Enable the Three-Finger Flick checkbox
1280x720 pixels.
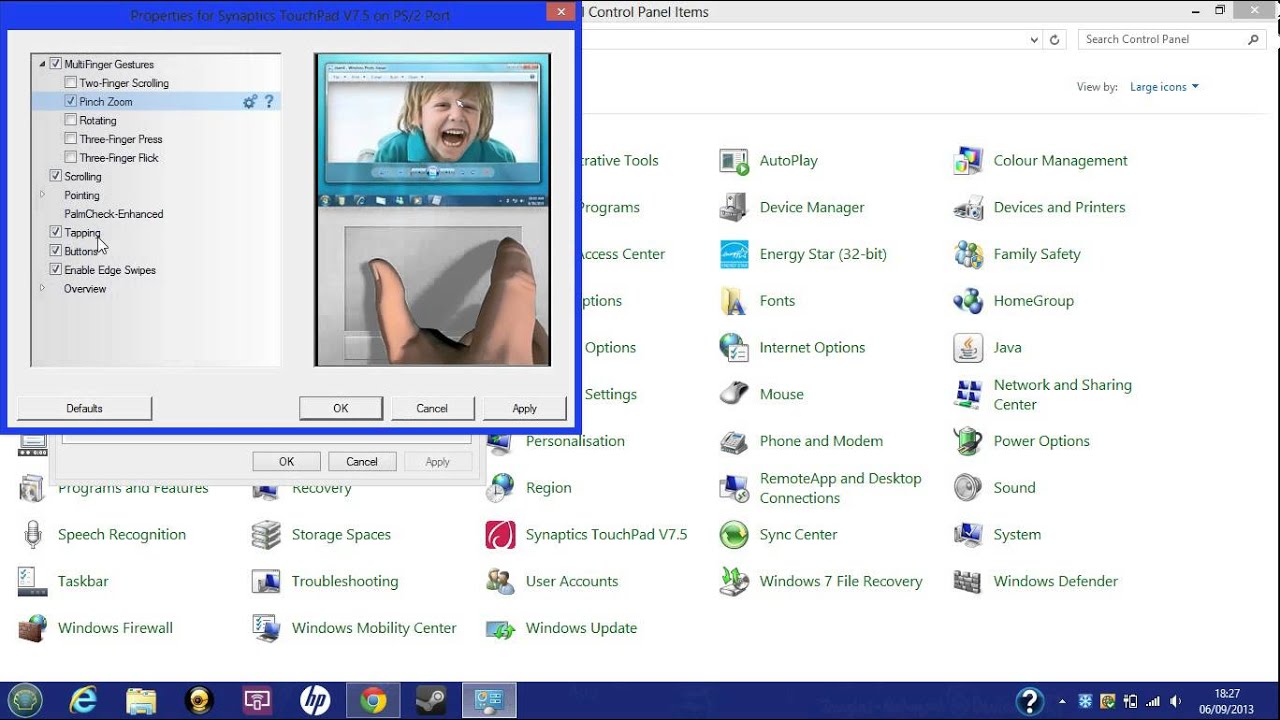(71, 158)
